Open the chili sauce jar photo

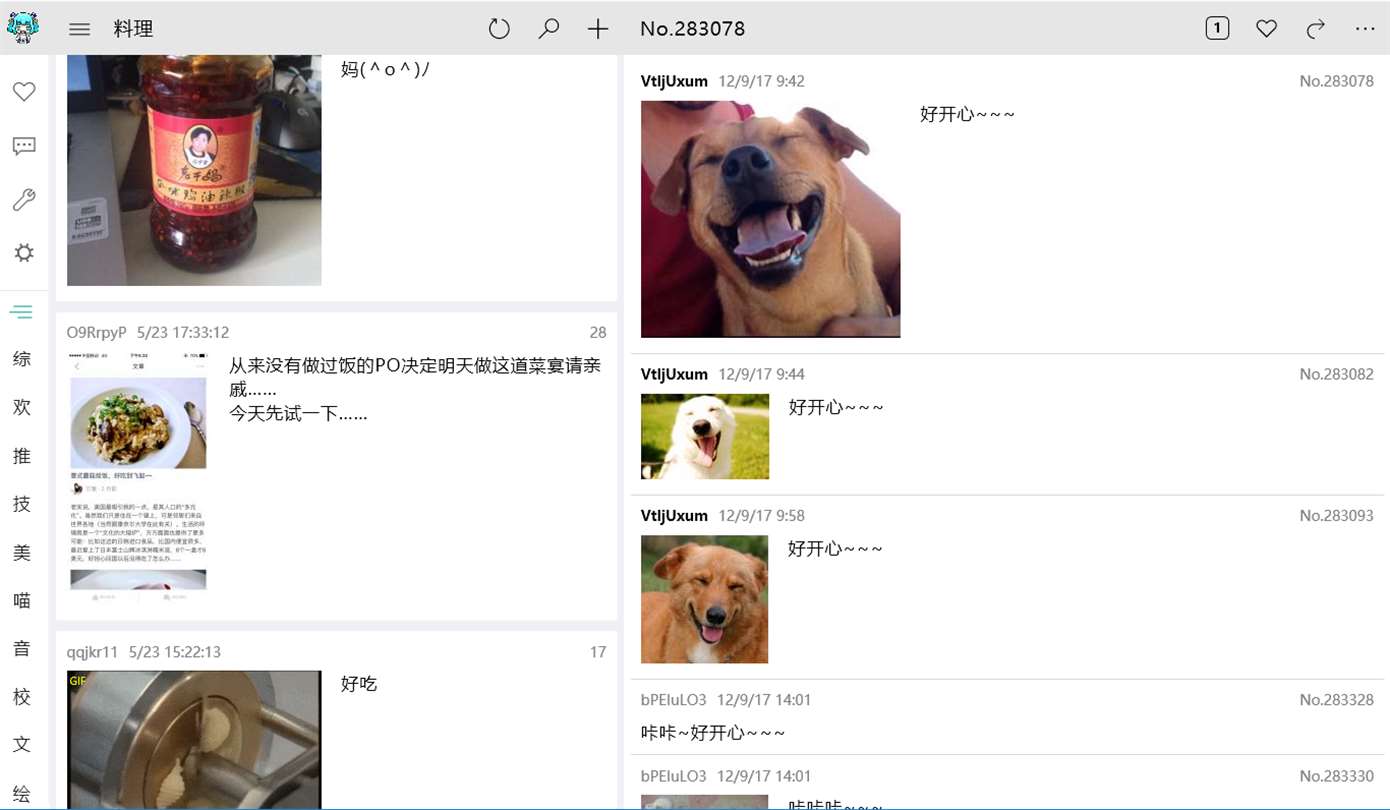(194, 170)
